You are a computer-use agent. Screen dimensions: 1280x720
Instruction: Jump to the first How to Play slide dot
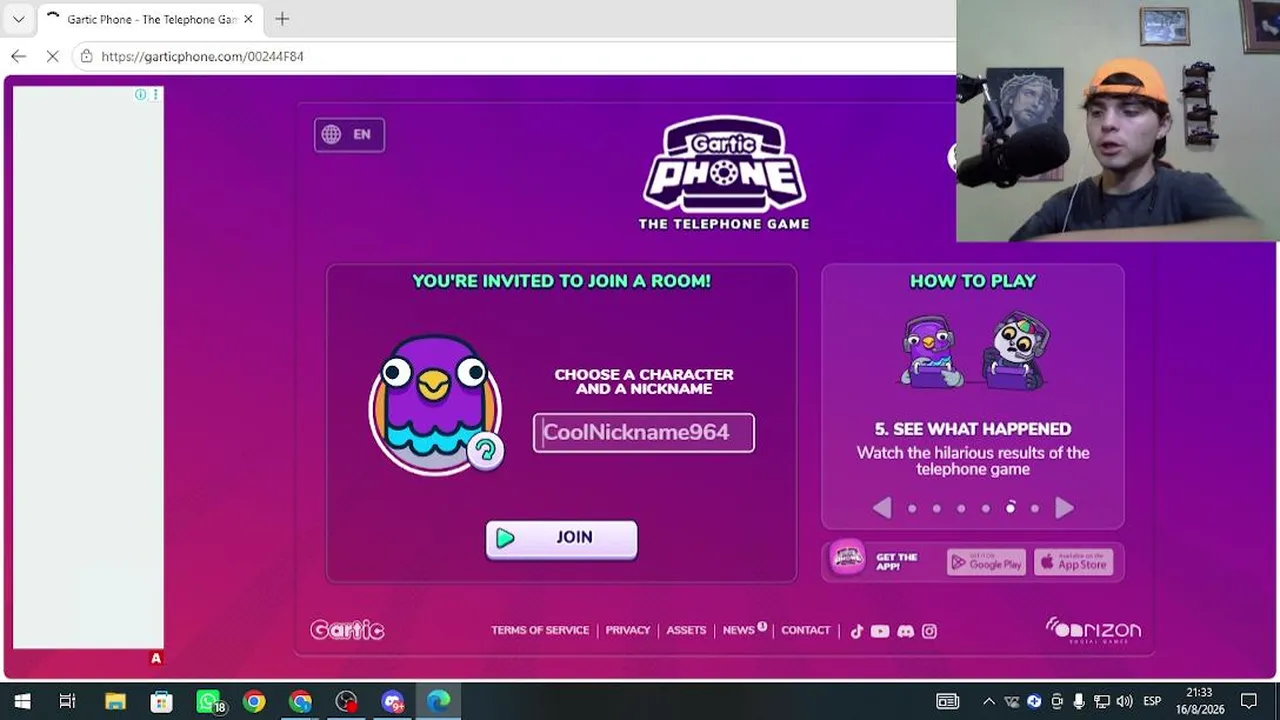click(912, 508)
